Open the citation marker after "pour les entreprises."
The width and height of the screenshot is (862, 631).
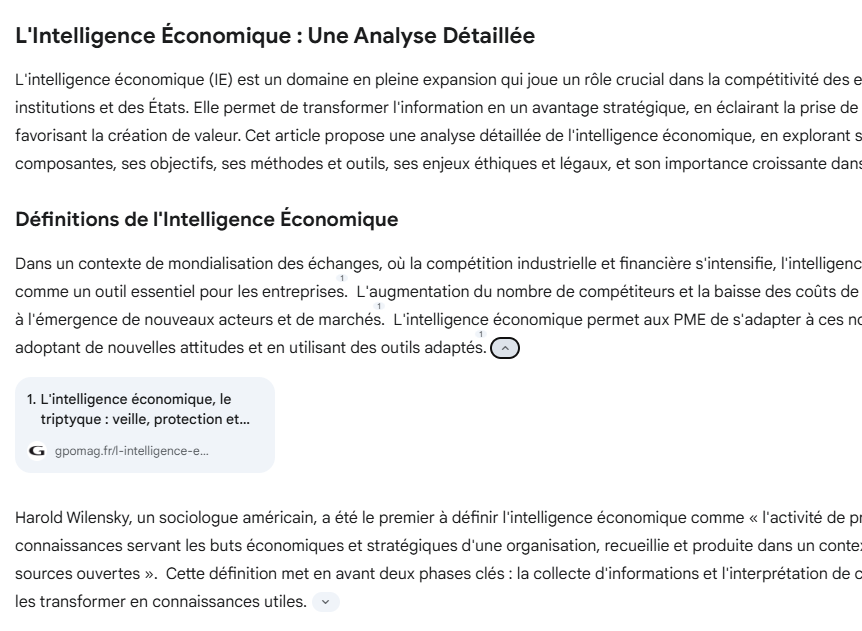pos(342,279)
